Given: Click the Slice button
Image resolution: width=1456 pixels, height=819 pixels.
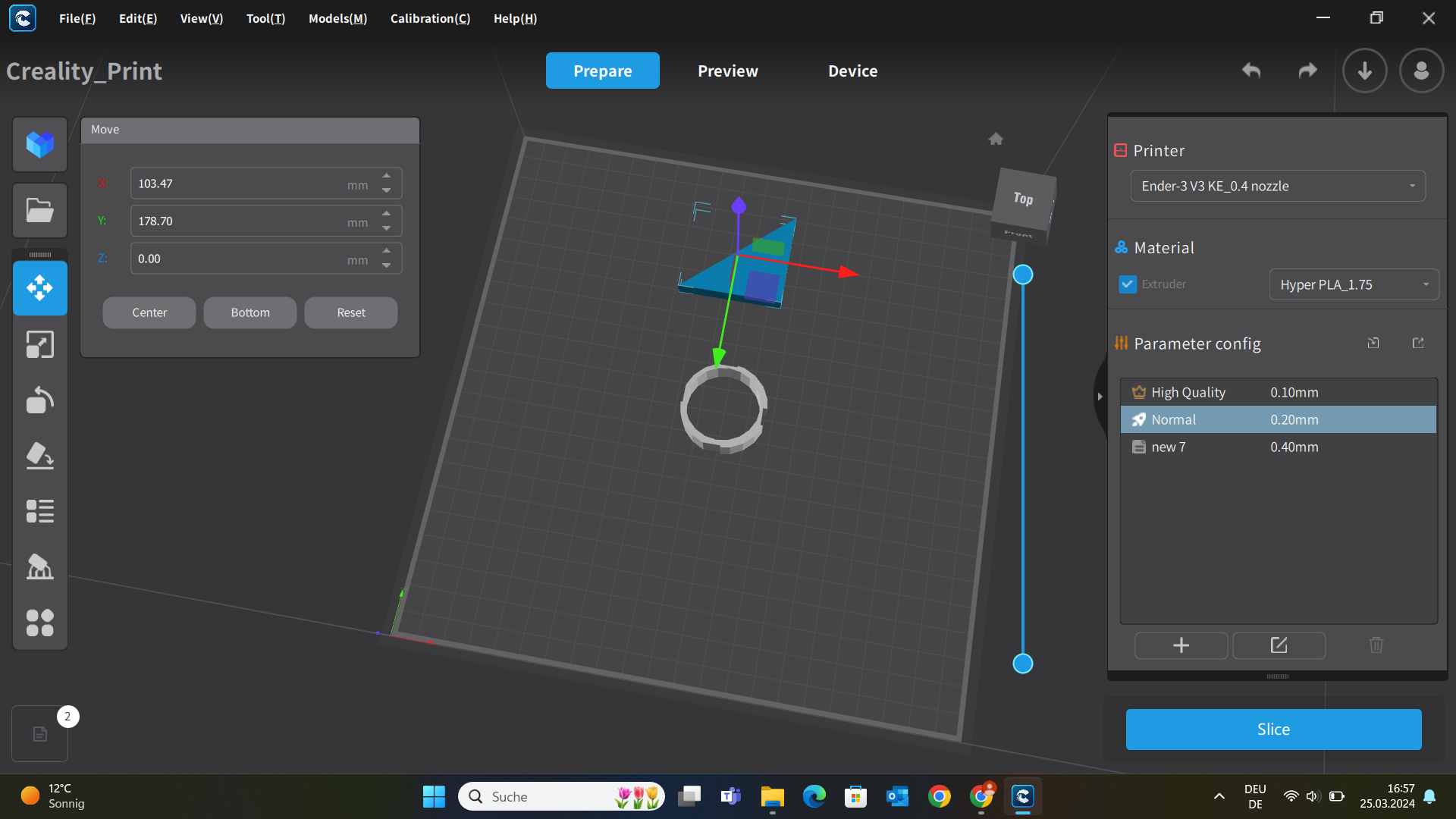Looking at the screenshot, I should pyautogui.click(x=1274, y=730).
